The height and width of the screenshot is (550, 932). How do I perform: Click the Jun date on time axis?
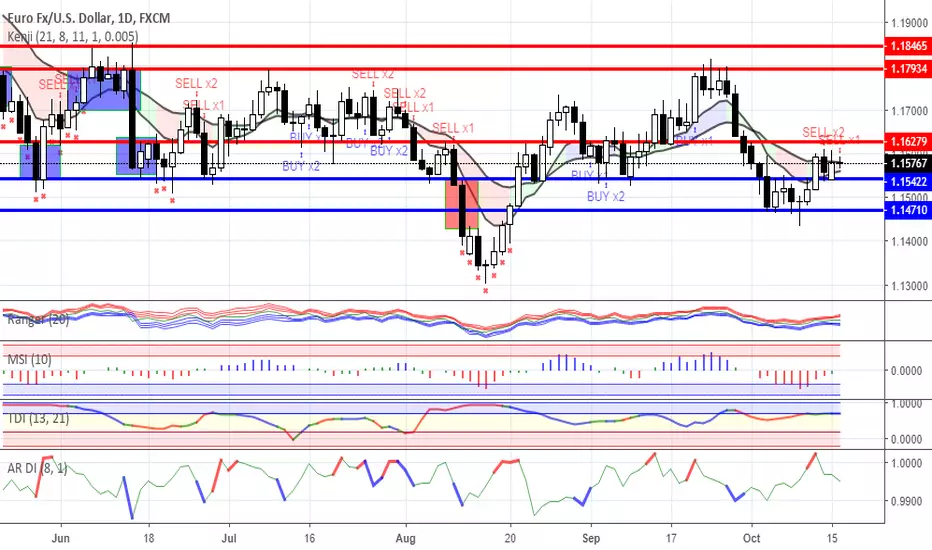(x=61, y=538)
